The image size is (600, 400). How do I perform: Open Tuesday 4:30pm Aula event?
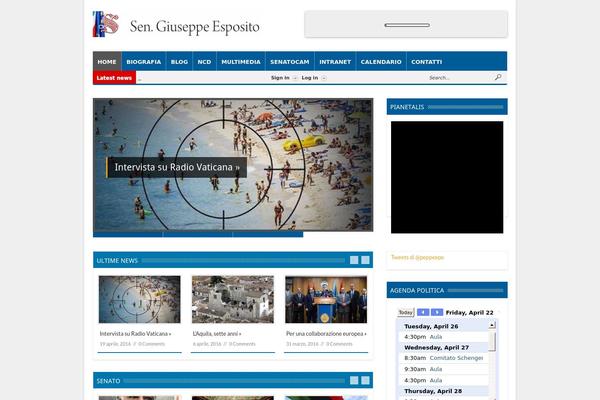coord(444,337)
